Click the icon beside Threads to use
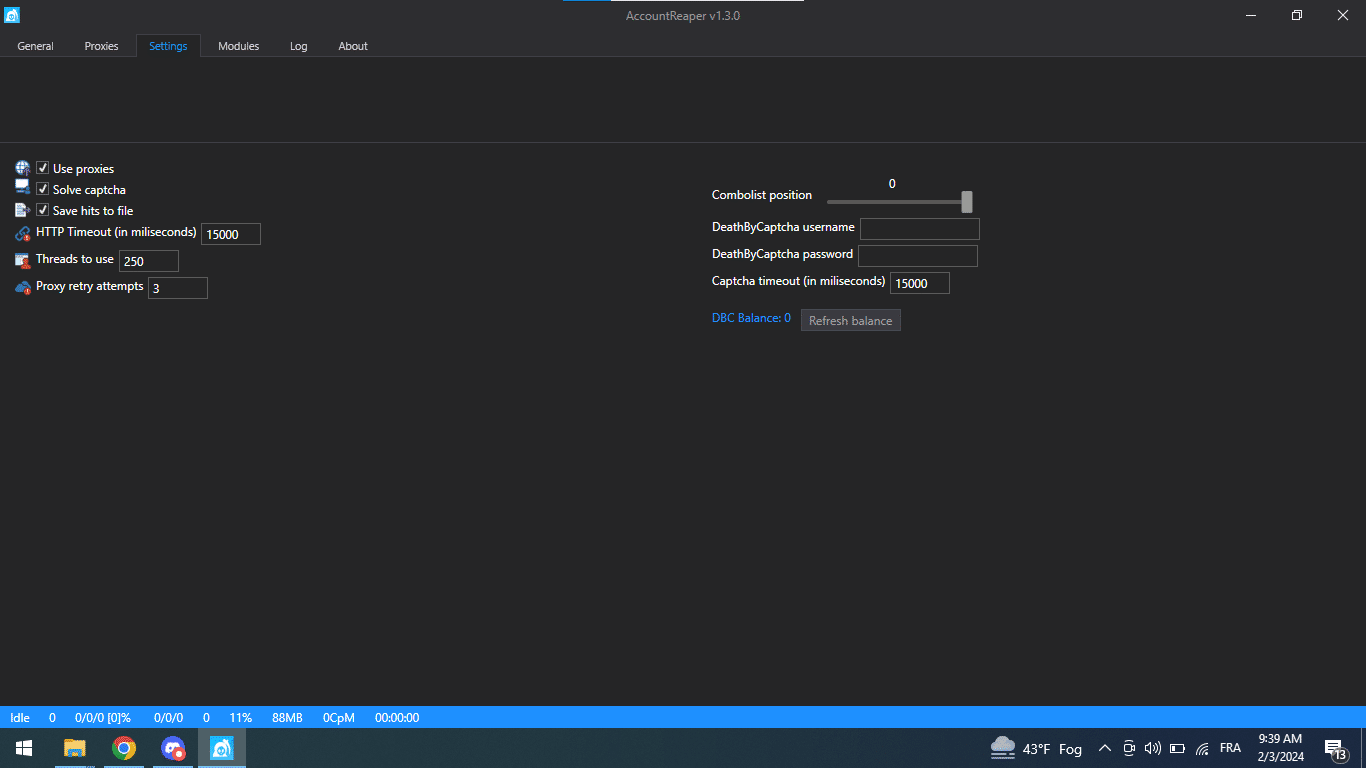1366x768 pixels. [23, 260]
